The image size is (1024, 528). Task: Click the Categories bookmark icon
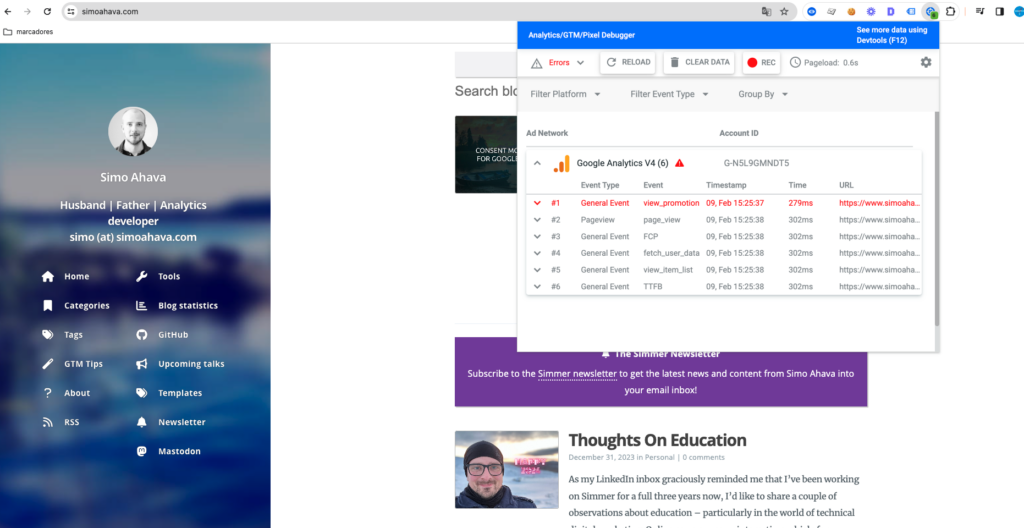(48, 305)
